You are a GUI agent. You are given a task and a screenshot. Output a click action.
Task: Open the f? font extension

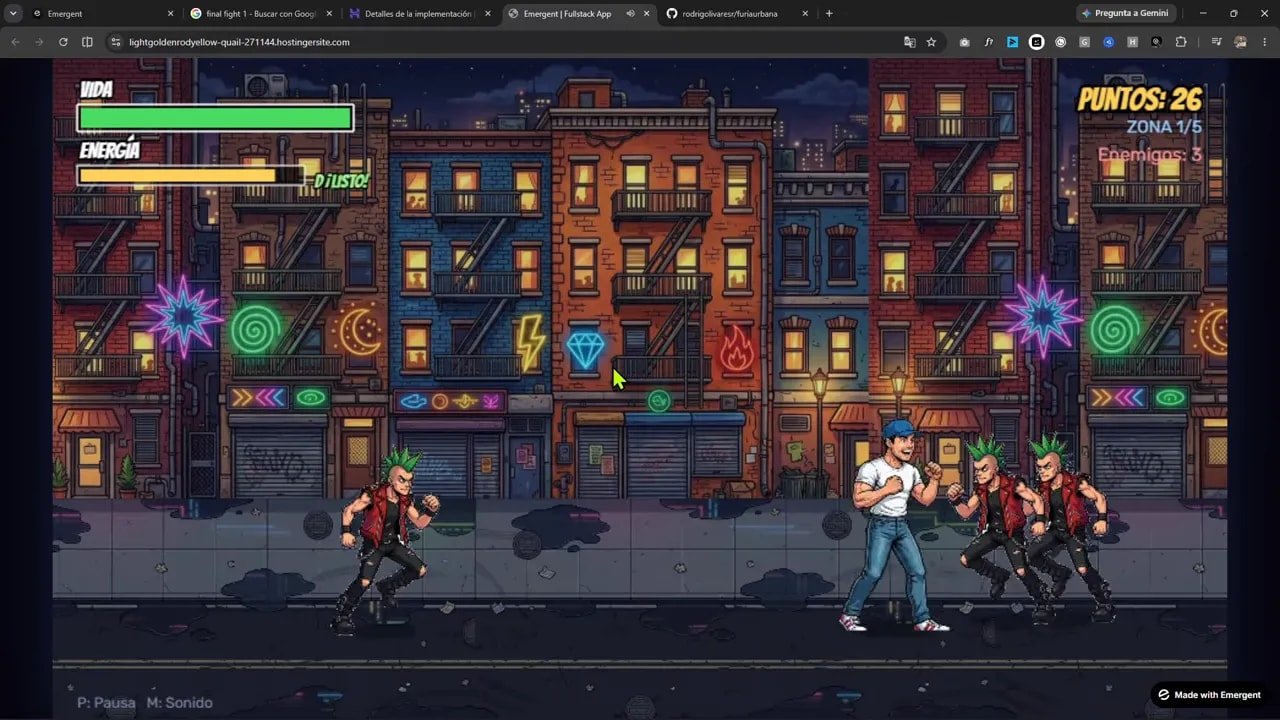coord(988,42)
